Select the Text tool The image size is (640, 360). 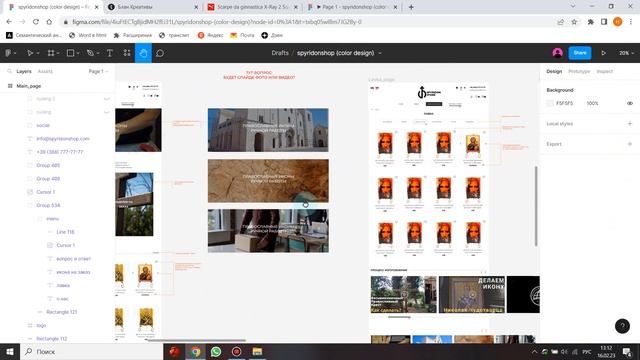coord(110,53)
